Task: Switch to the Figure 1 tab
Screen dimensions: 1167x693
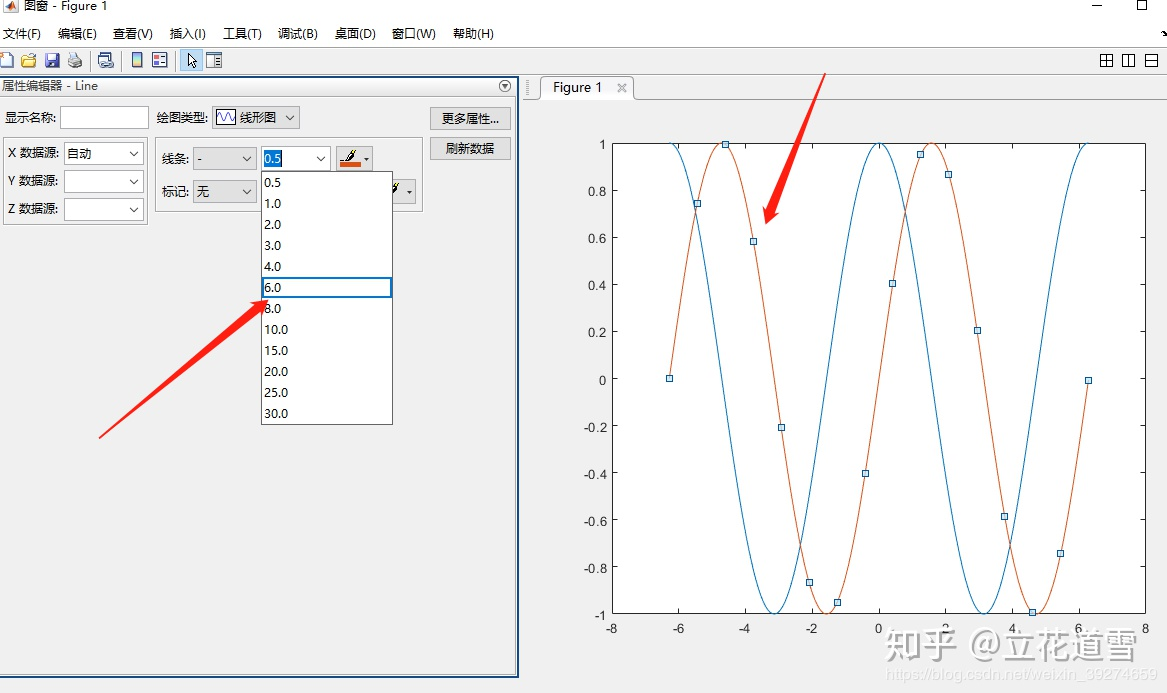Action: pos(577,88)
